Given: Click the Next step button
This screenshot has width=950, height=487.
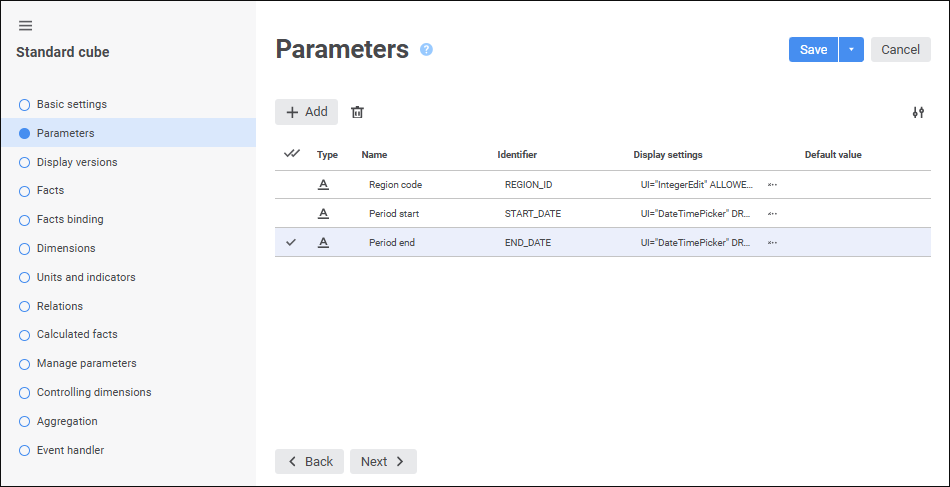Looking at the screenshot, I should pyautogui.click(x=383, y=461).
